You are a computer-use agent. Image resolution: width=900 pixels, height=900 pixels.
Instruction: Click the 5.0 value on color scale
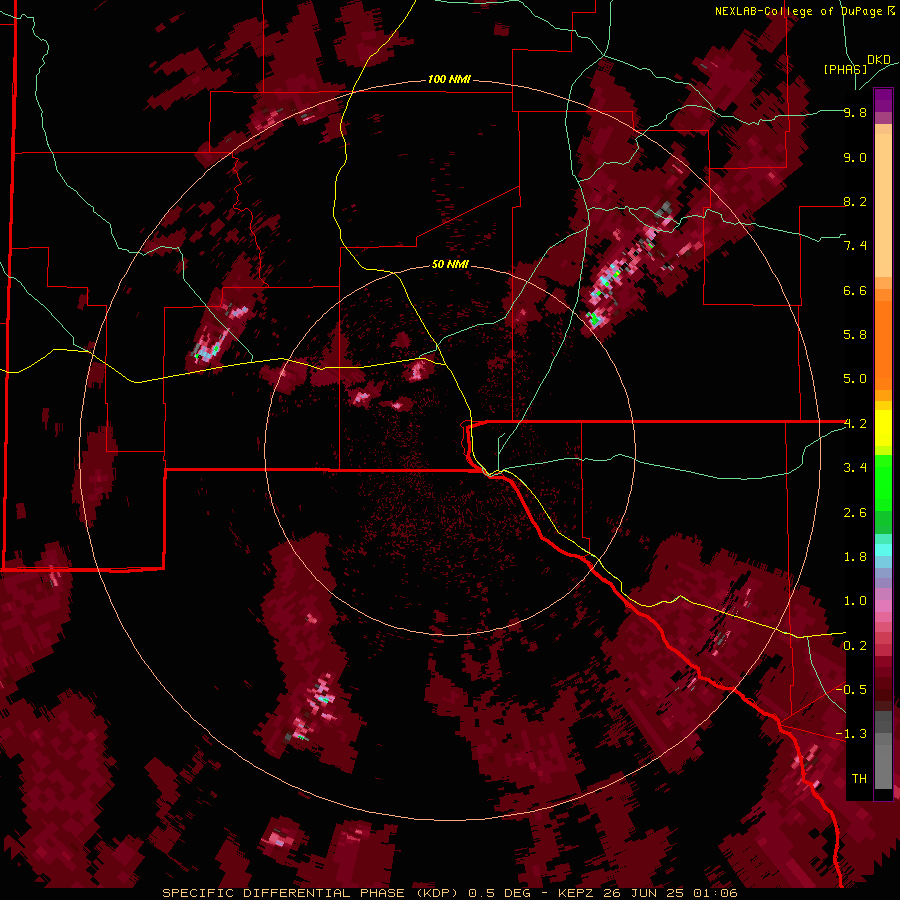[x=855, y=379]
